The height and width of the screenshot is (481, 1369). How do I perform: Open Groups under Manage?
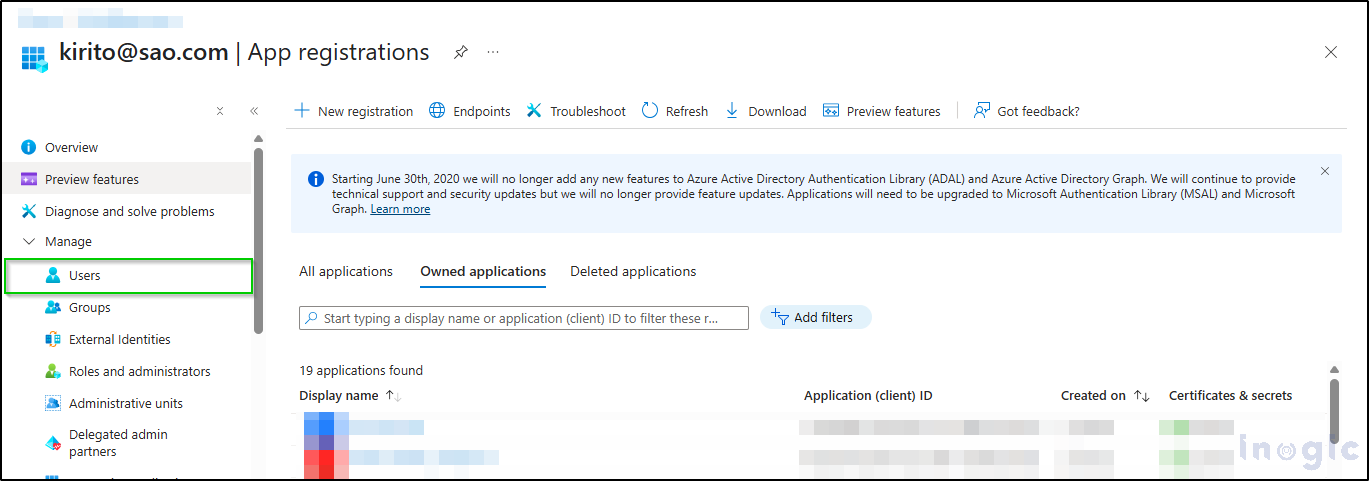coord(90,308)
